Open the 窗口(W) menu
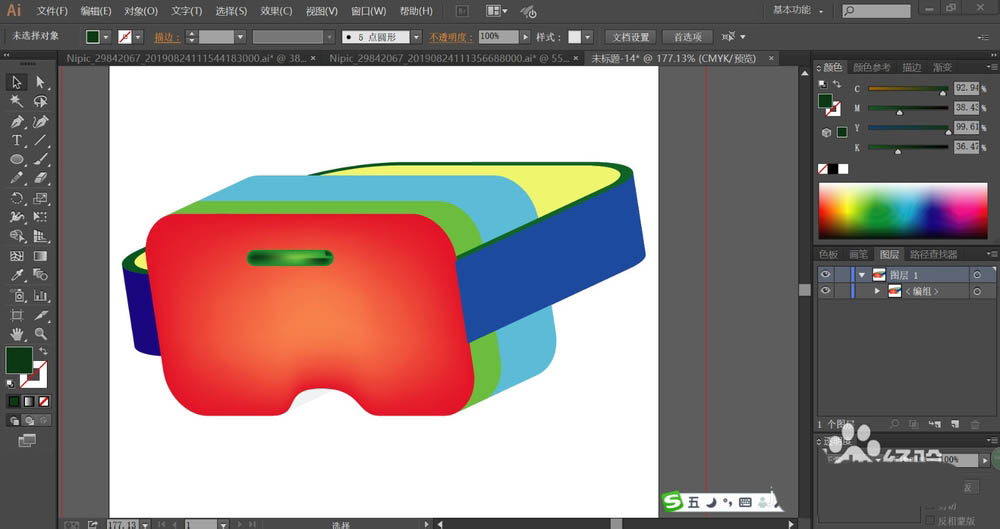The image size is (1000, 529). pos(369,11)
